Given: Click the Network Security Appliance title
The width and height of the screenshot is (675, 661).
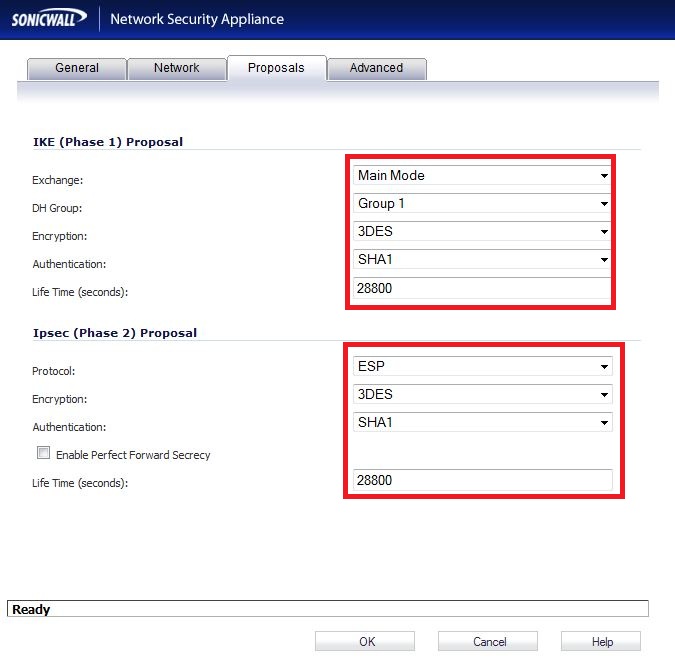Looking at the screenshot, I should [x=197, y=19].
